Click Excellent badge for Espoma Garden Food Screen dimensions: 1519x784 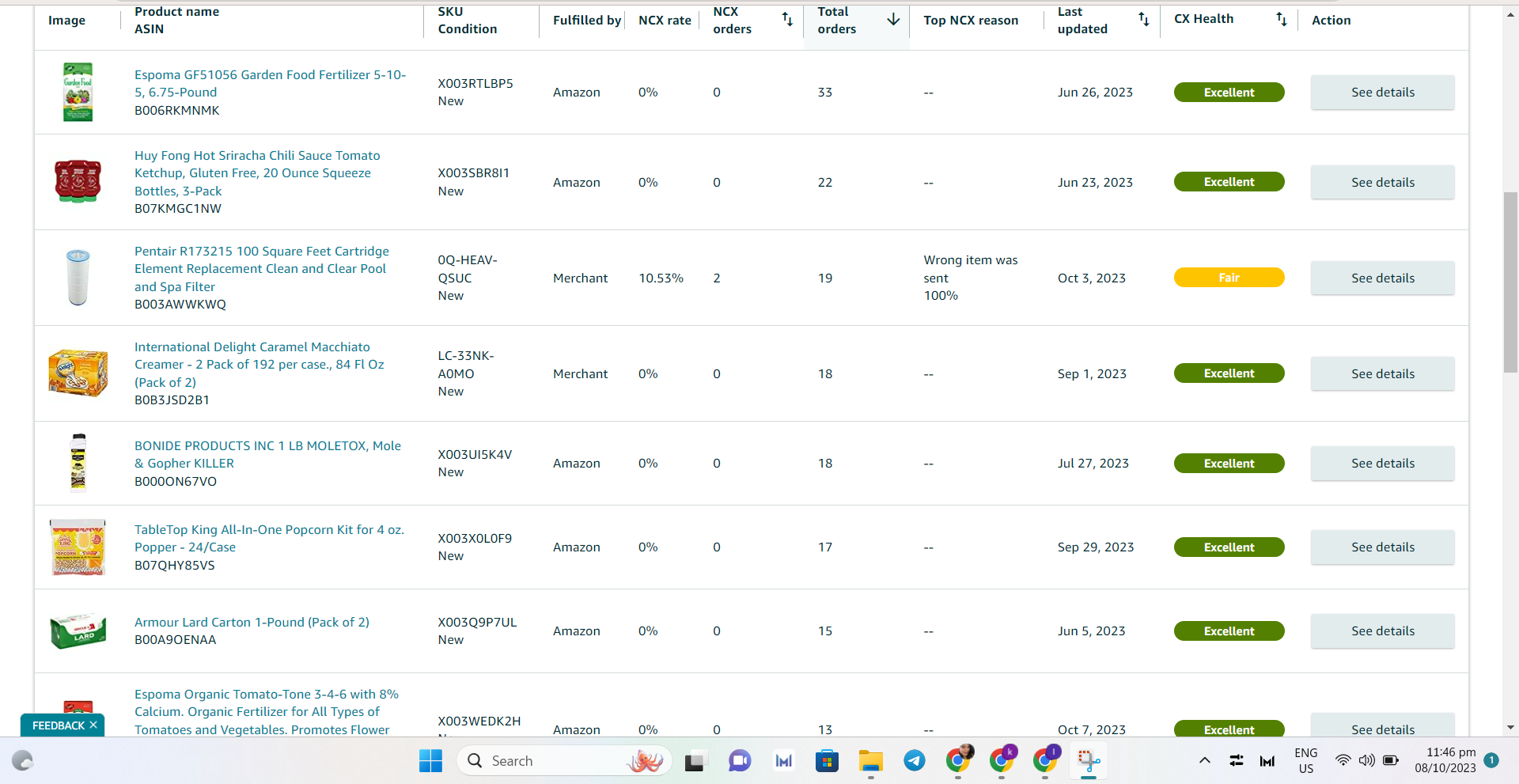[1229, 93]
